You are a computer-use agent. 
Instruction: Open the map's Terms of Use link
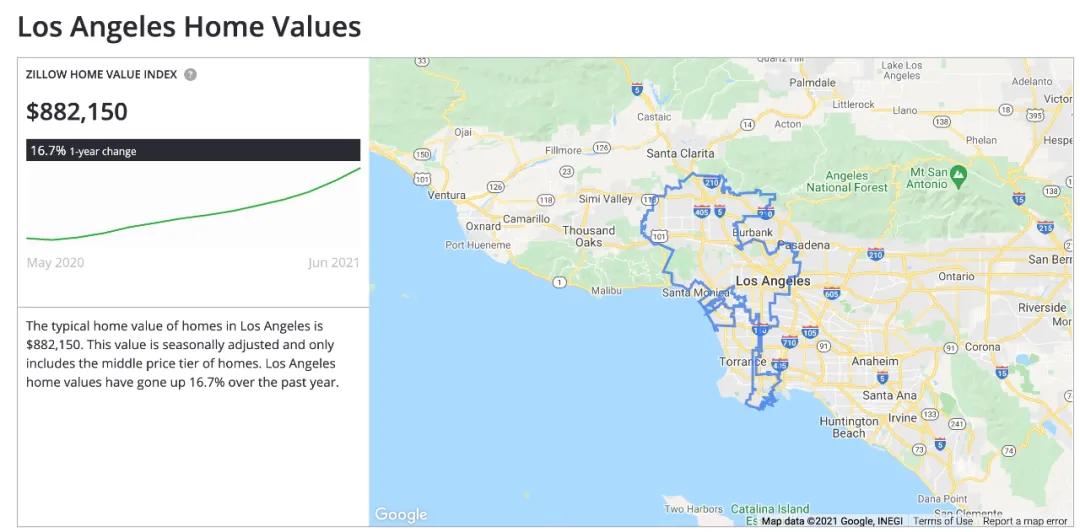coord(942,521)
